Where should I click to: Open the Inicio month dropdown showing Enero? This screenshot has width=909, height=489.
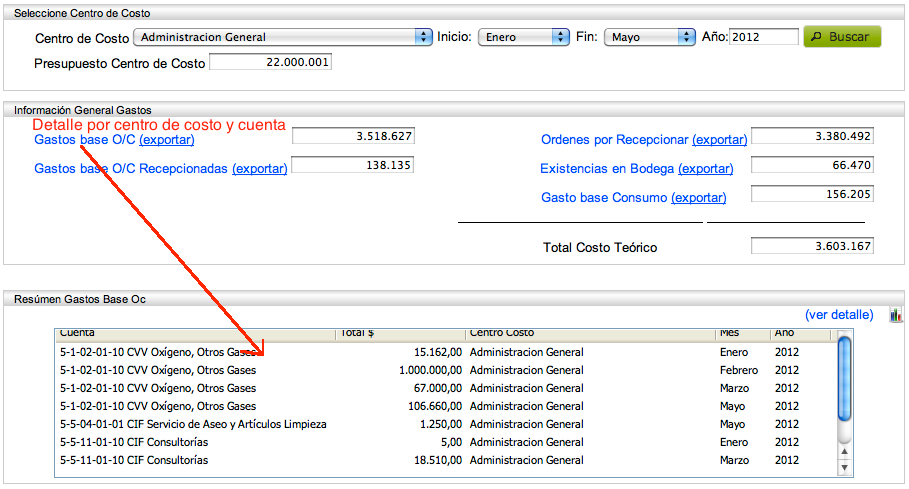pos(523,37)
